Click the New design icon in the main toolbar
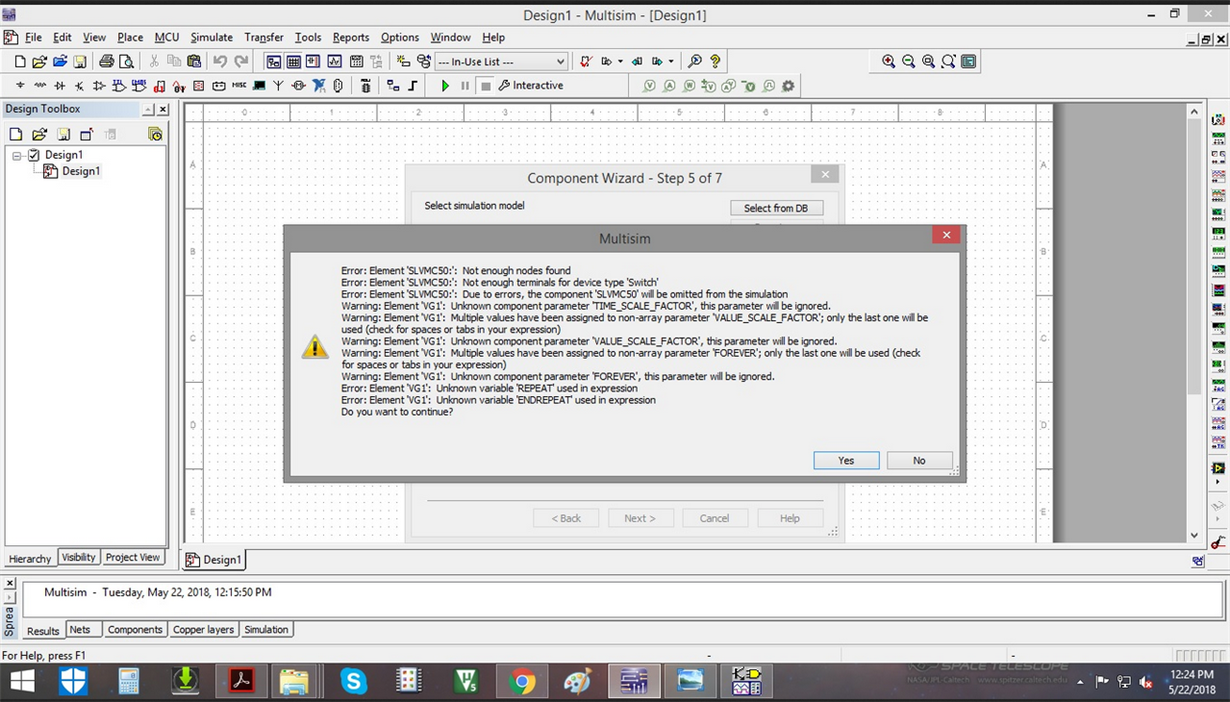The height and width of the screenshot is (702, 1230). (19, 61)
